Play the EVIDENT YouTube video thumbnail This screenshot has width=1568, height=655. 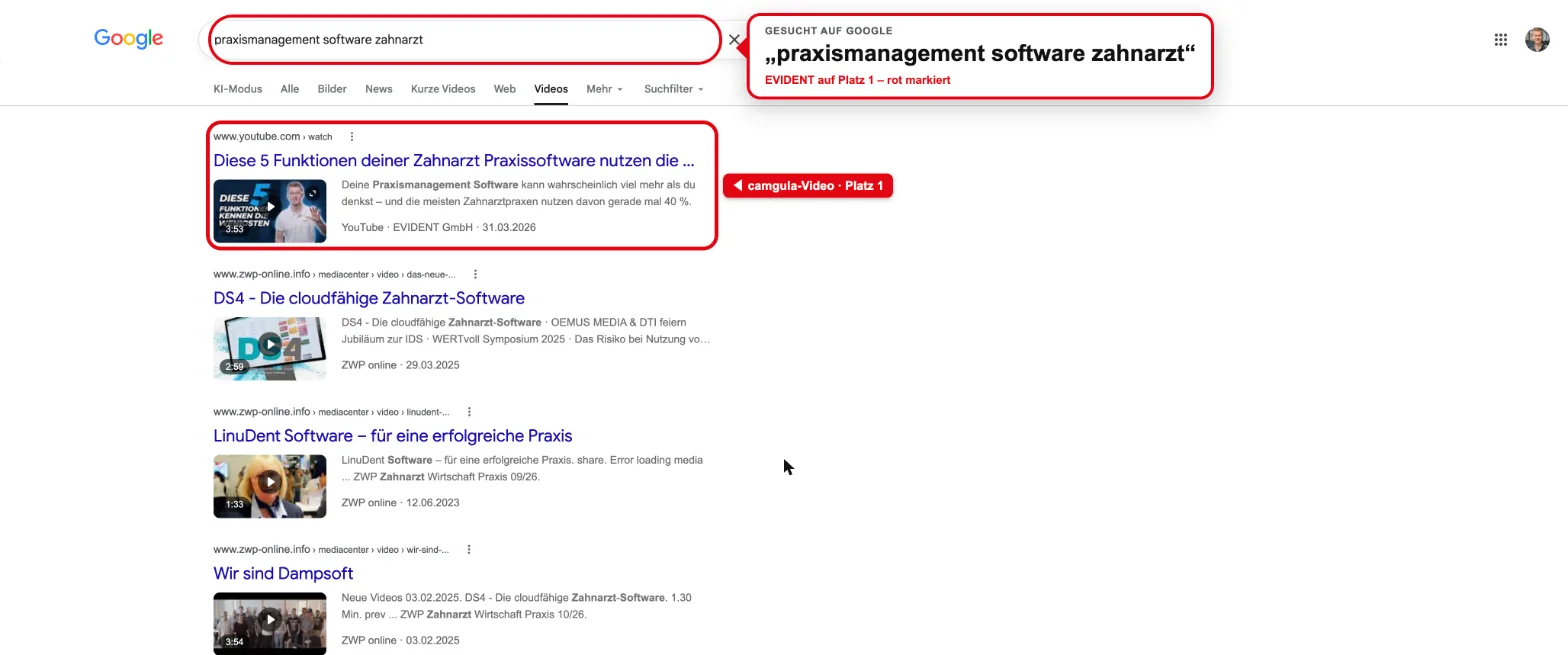[x=269, y=210]
